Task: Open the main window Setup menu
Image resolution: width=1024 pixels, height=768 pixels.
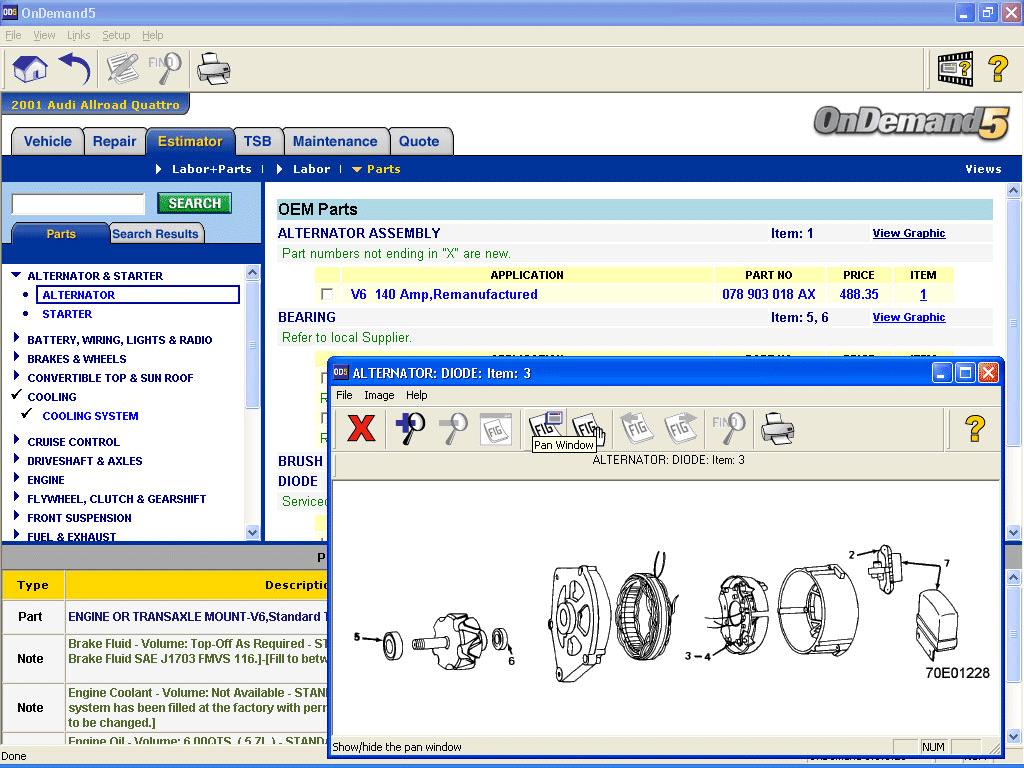Action: 116,35
